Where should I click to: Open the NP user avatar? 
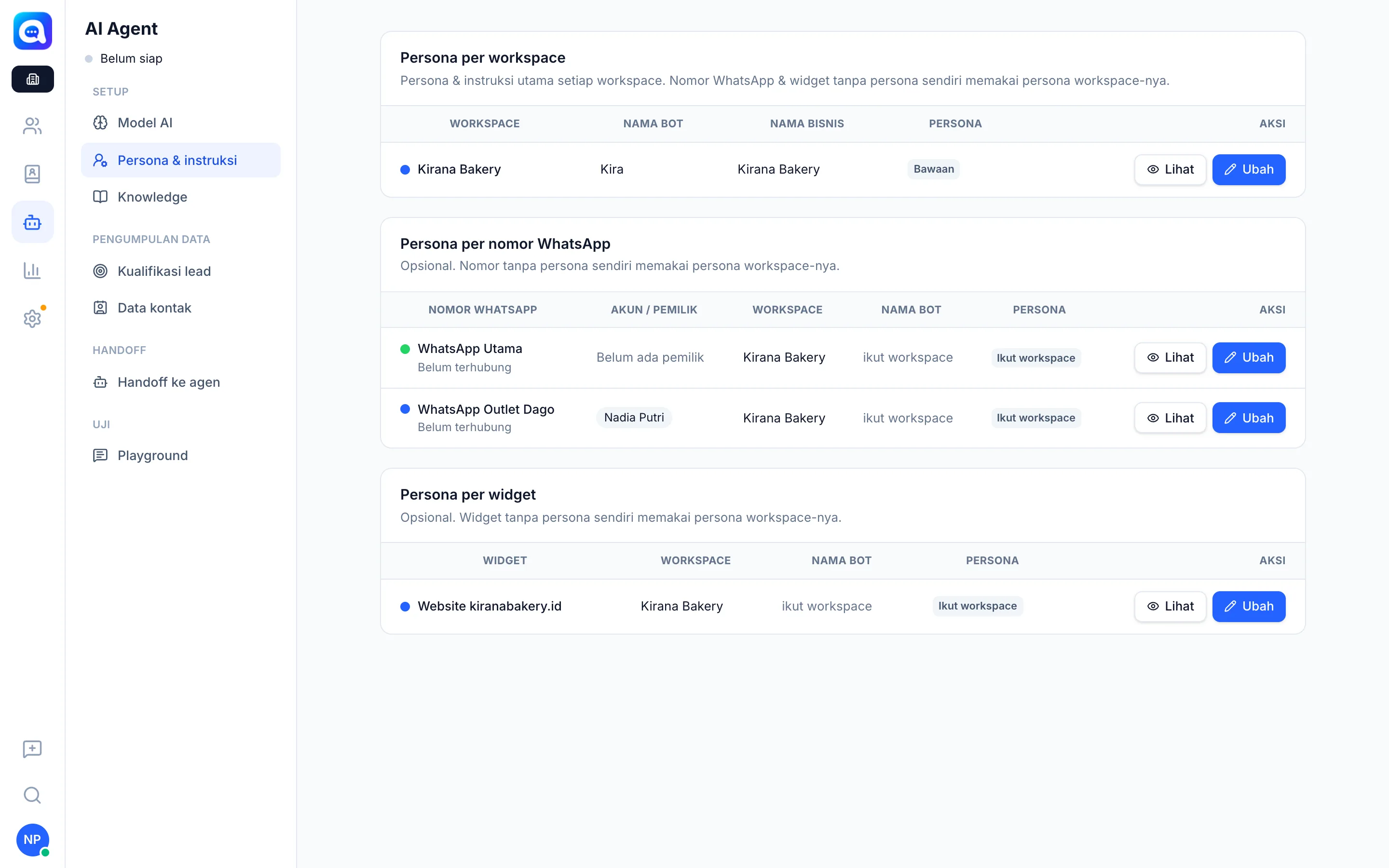[x=33, y=839]
